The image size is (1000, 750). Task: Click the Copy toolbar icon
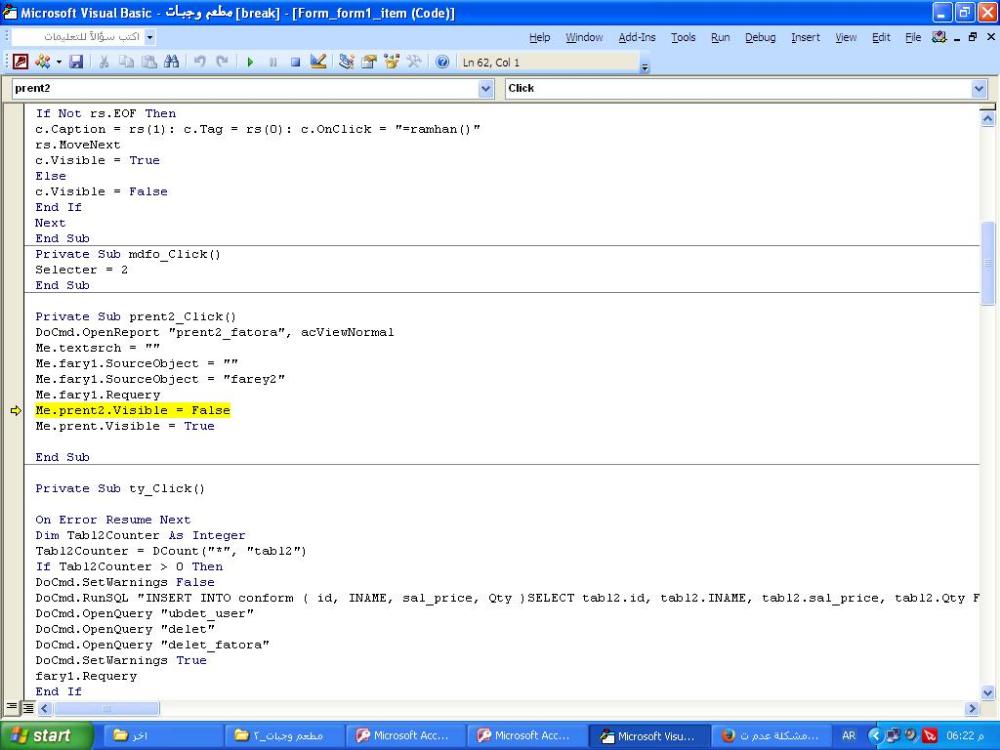[x=126, y=62]
